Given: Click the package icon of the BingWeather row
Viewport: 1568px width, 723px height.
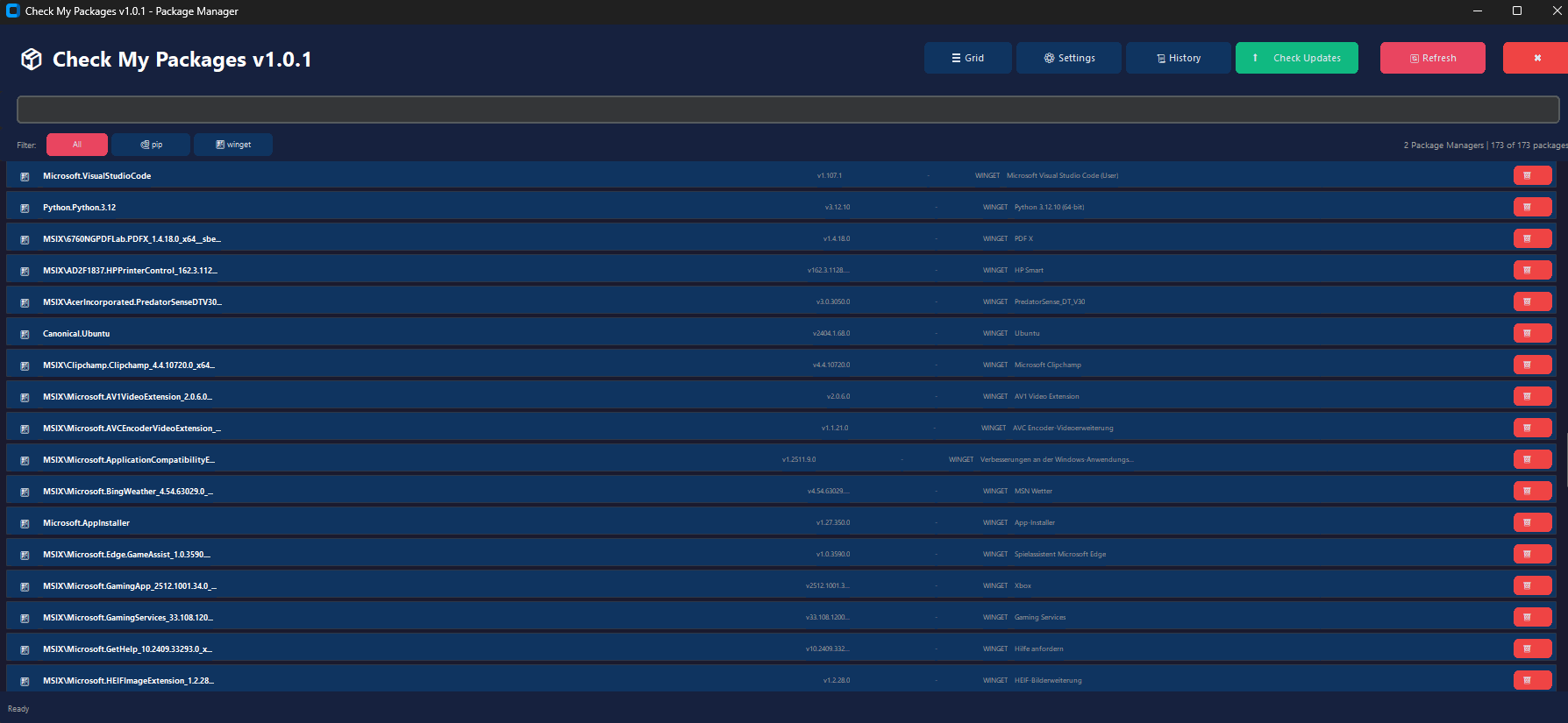Looking at the screenshot, I should [25, 492].
